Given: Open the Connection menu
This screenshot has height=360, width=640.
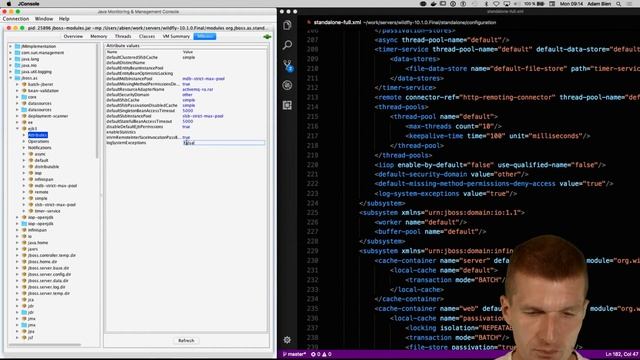Looking at the screenshot, I should (16, 19).
